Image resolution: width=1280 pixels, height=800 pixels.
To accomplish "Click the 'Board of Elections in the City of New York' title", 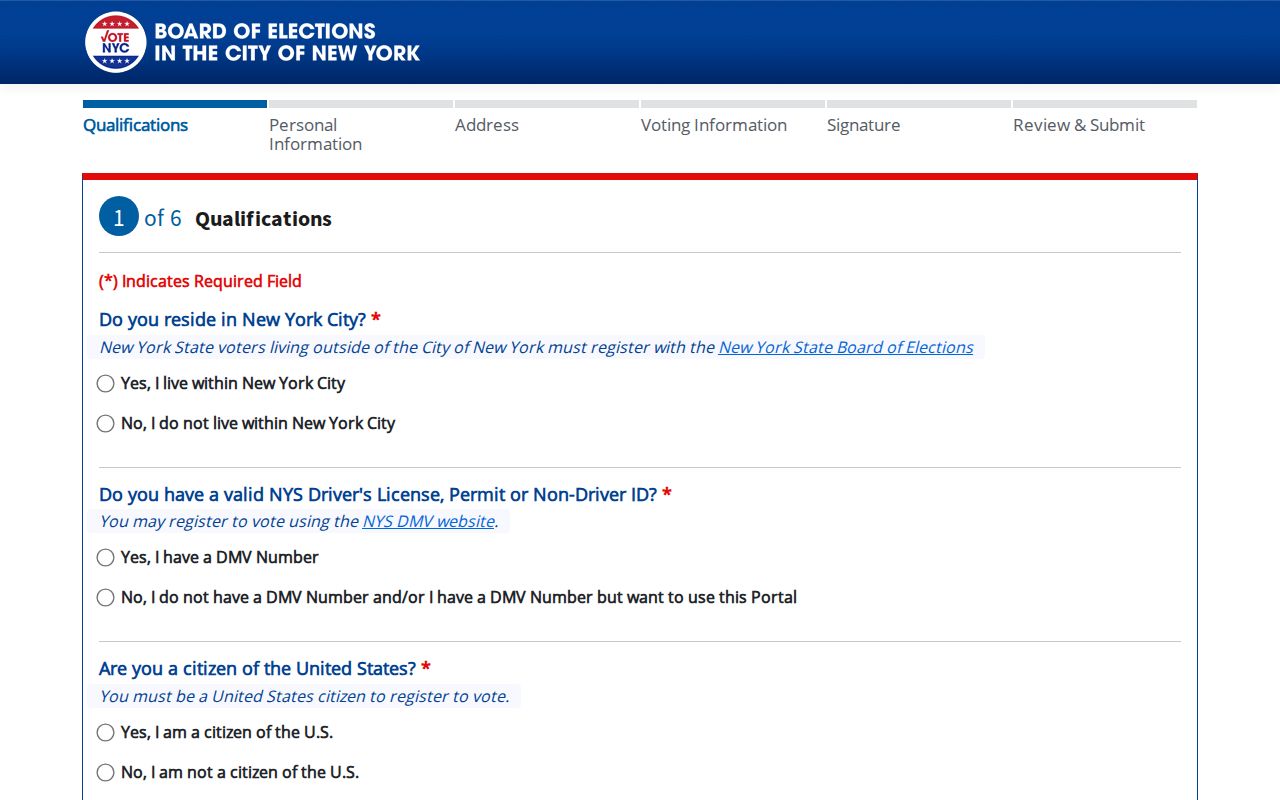I will (x=287, y=42).
